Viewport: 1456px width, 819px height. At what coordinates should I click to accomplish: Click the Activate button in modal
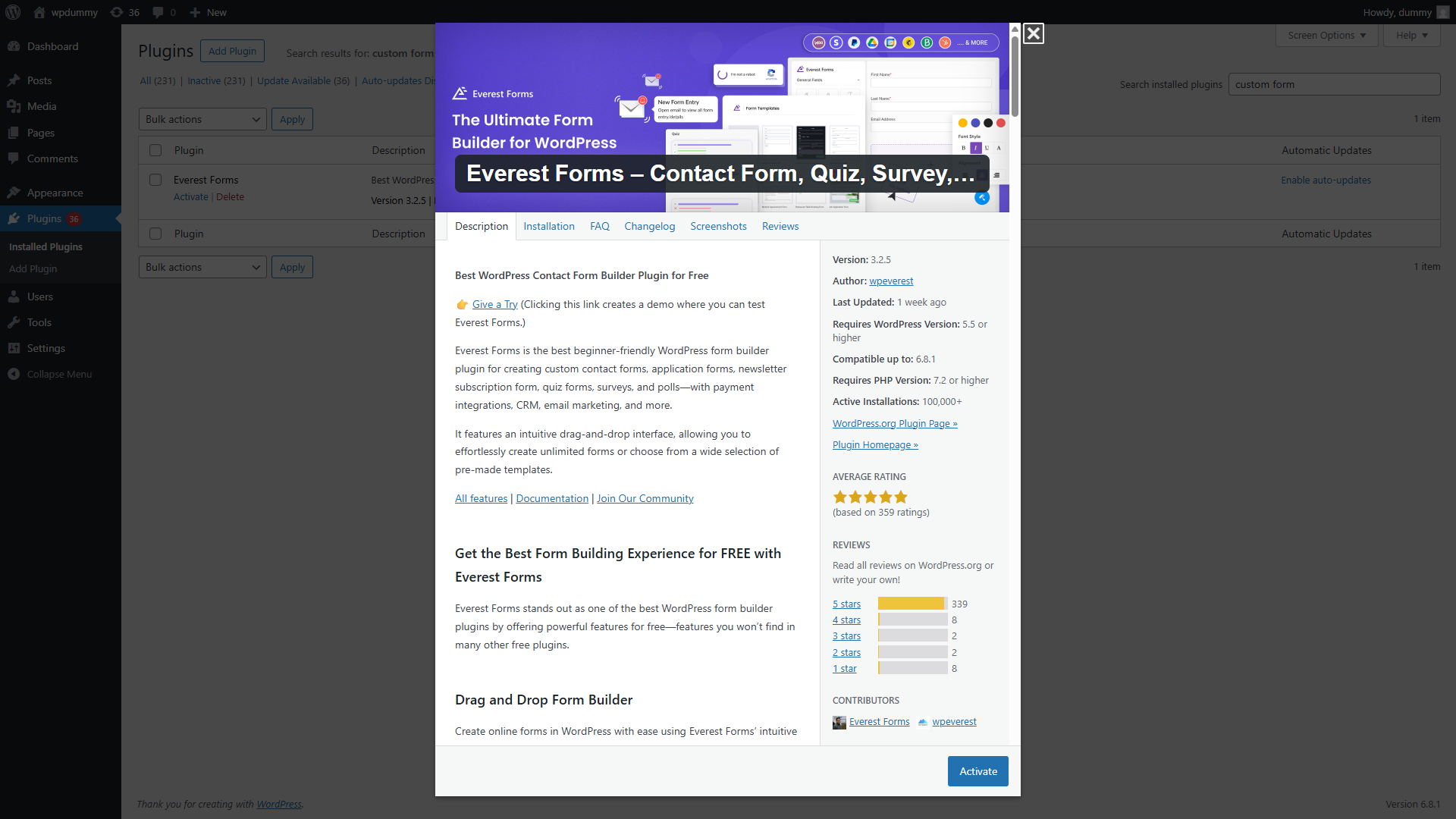pos(978,771)
